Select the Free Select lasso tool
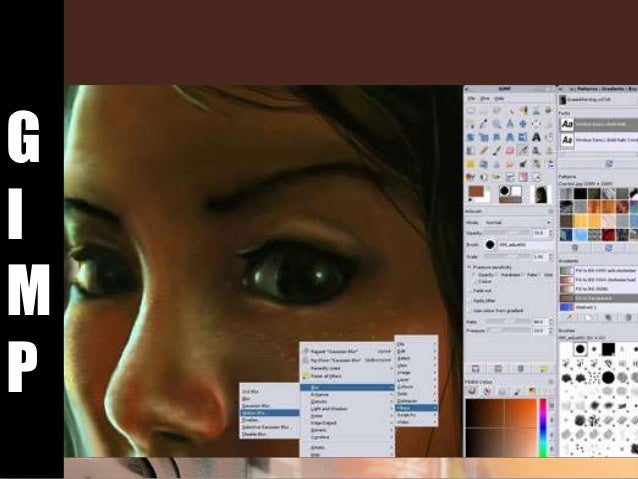Screen dimensions: 638x479 coord(497,111)
